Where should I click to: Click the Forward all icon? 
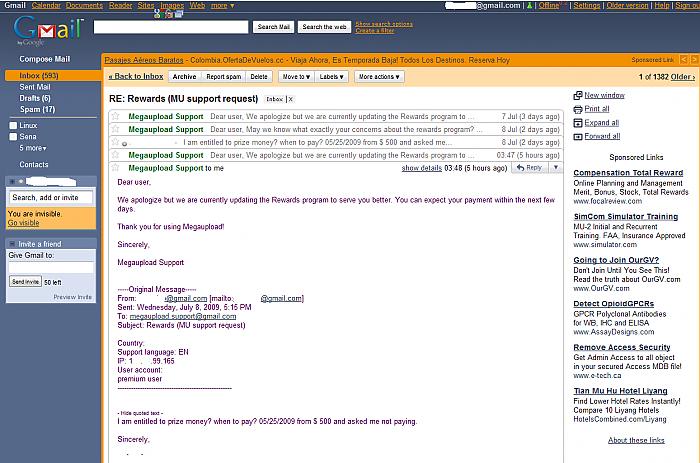click(578, 136)
